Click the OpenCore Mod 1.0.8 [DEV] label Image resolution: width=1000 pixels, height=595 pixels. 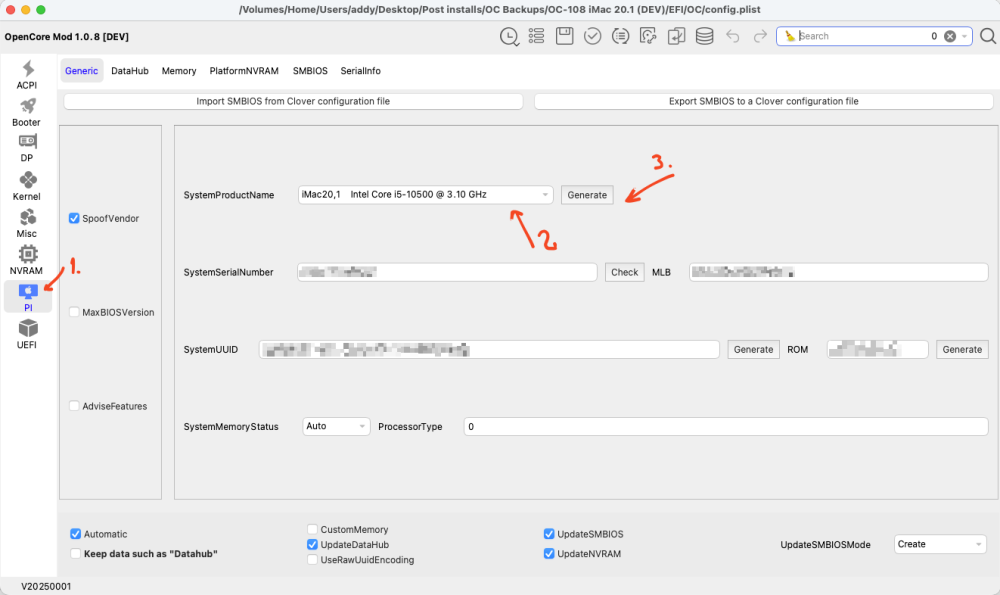66,37
